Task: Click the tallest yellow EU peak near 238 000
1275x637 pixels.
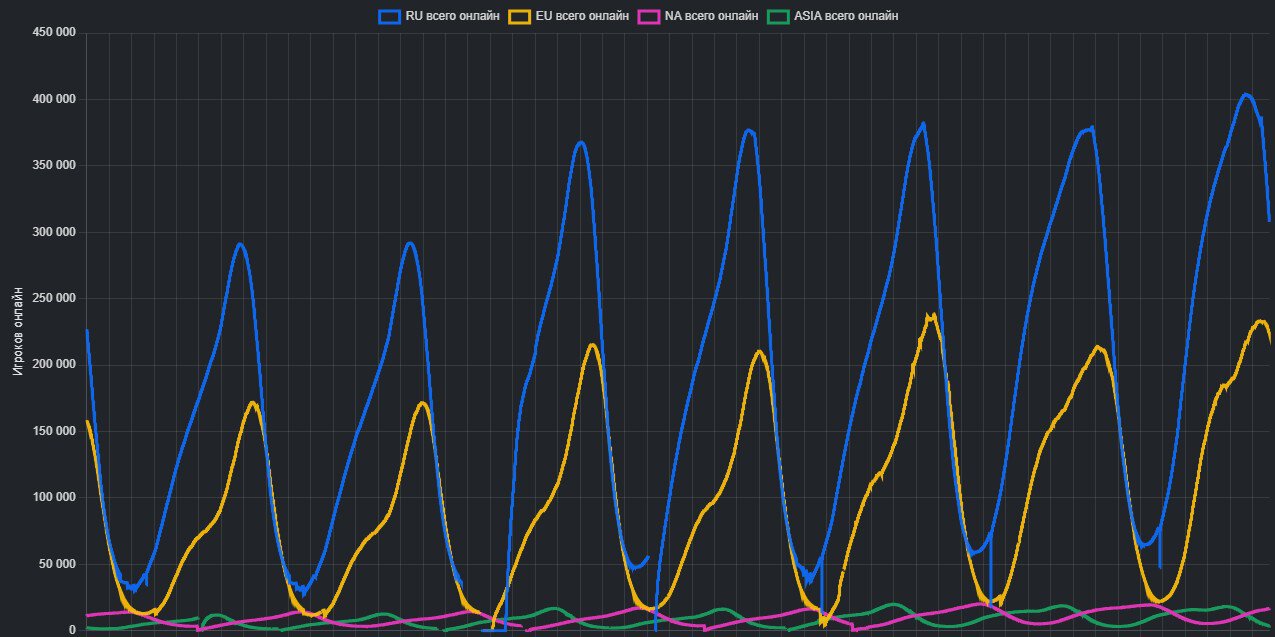Action: pos(932,317)
